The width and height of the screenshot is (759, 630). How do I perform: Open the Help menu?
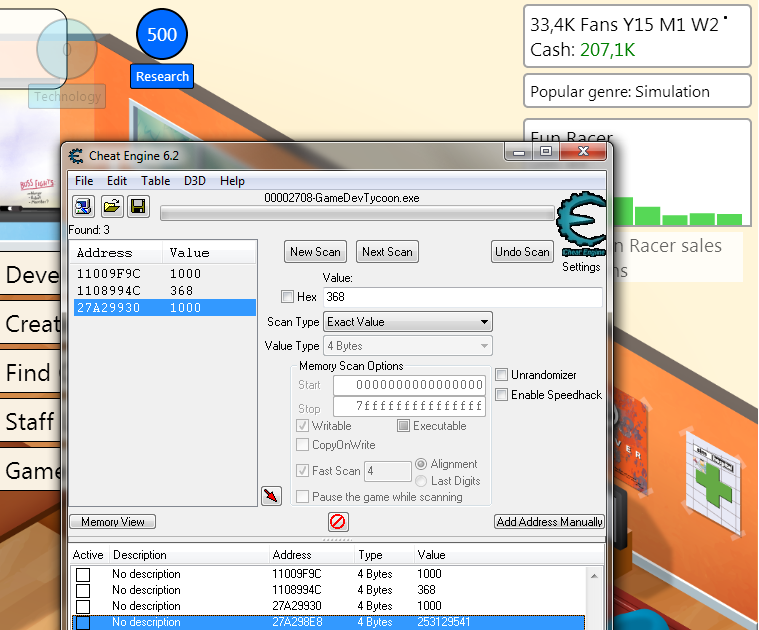(232, 181)
